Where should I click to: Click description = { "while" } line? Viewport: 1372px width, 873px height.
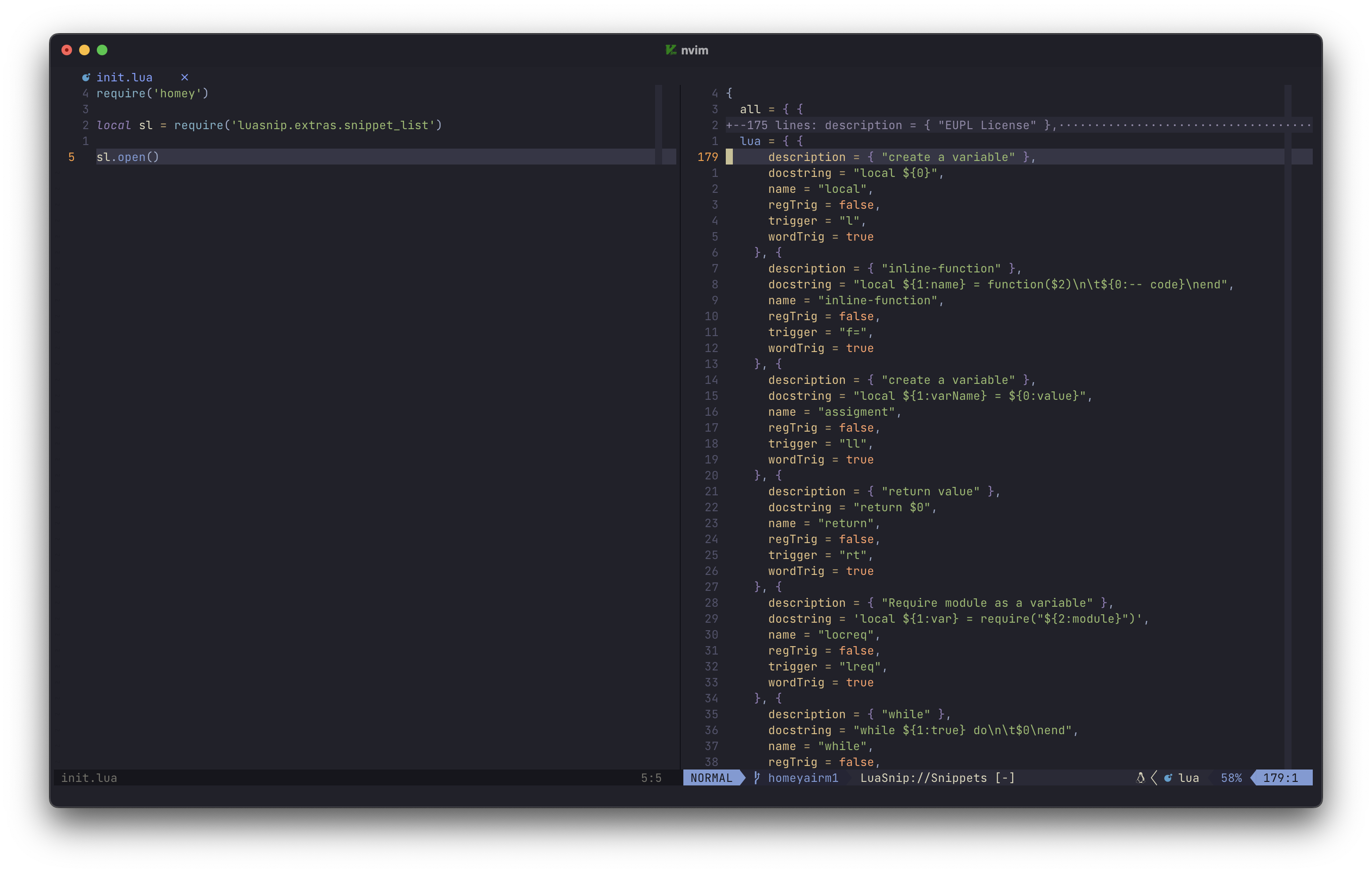click(x=859, y=715)
